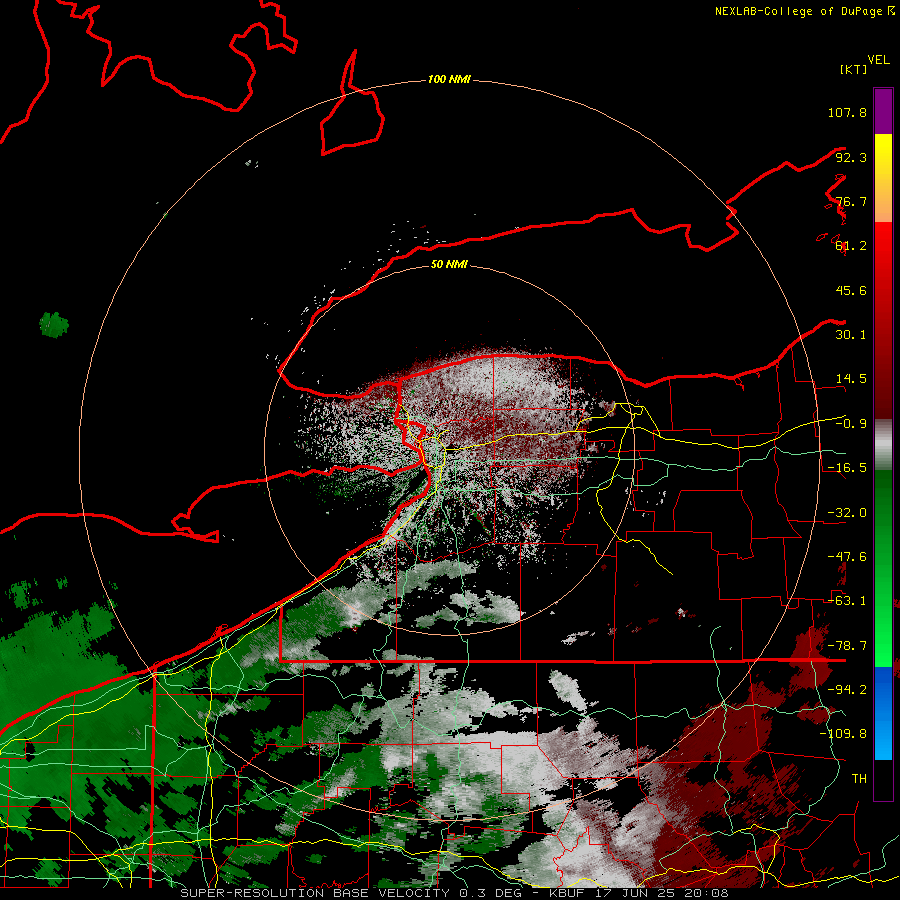
Task: Click the VEL legend title
Action: 878,60
